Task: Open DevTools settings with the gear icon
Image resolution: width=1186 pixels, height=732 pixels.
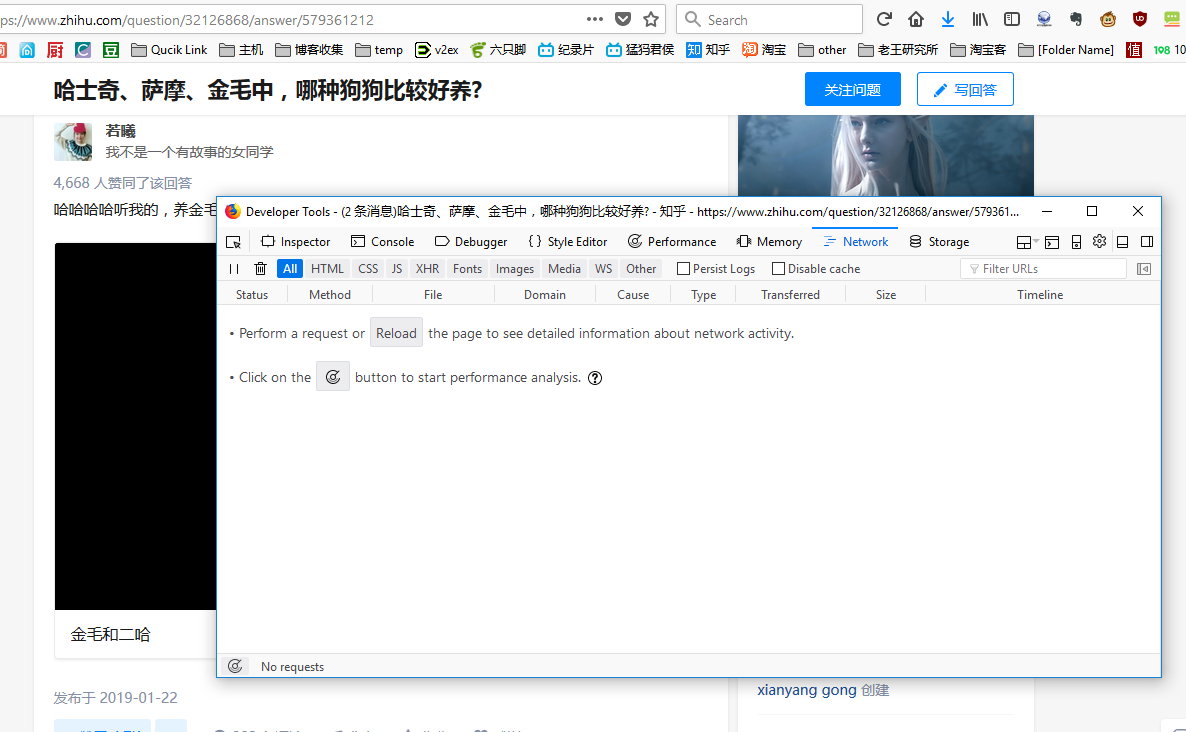Action: pos(1099,241)
